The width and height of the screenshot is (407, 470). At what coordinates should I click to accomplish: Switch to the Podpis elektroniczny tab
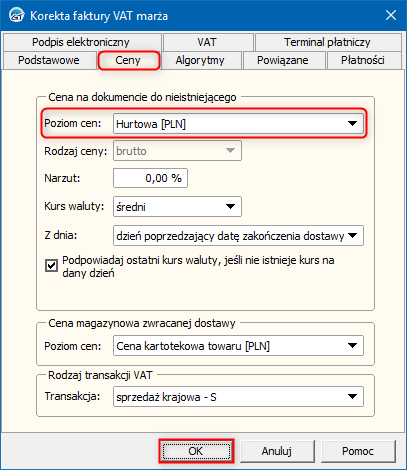click(81, 42)
